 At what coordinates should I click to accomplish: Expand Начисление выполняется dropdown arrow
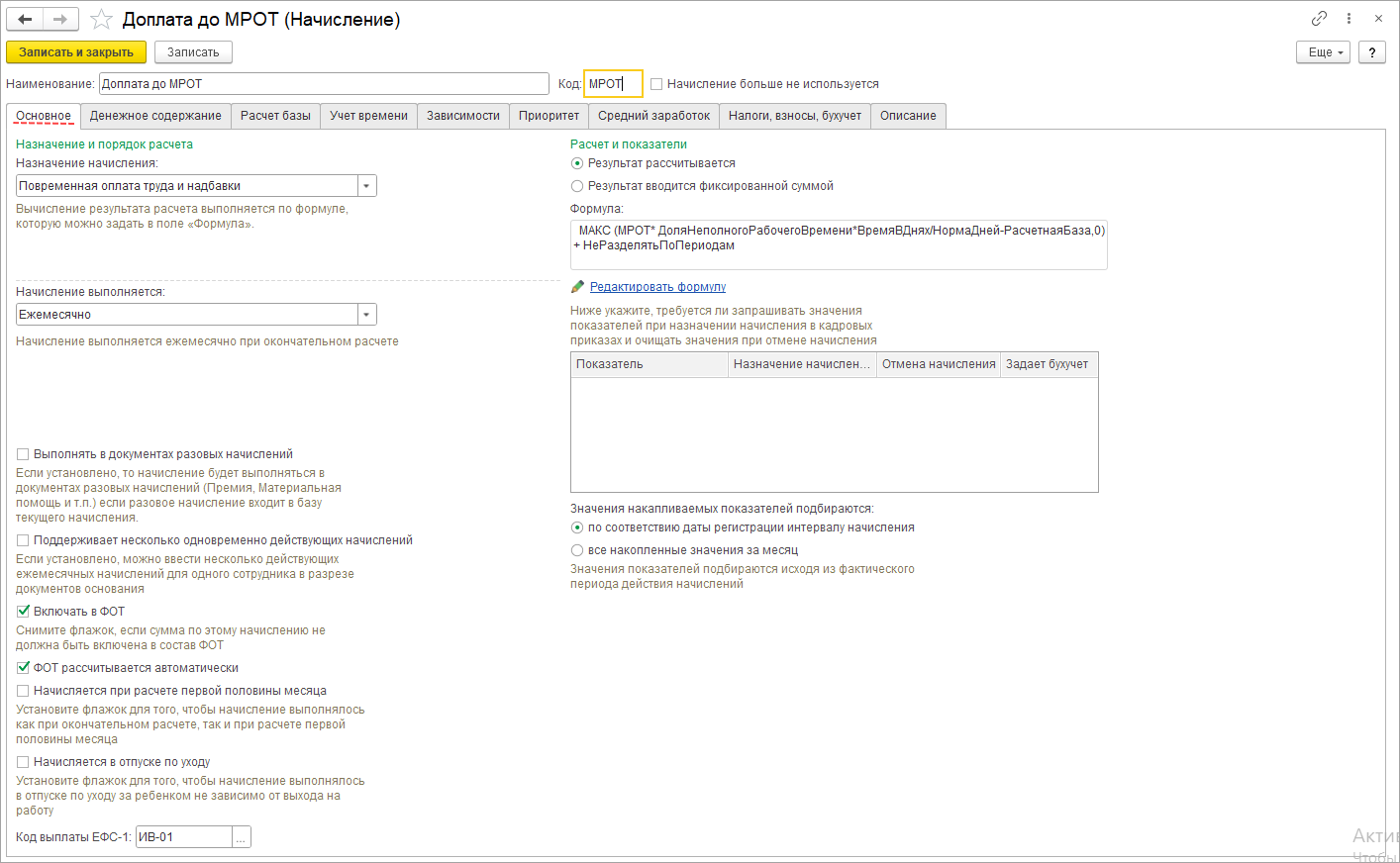pos(367,315)
